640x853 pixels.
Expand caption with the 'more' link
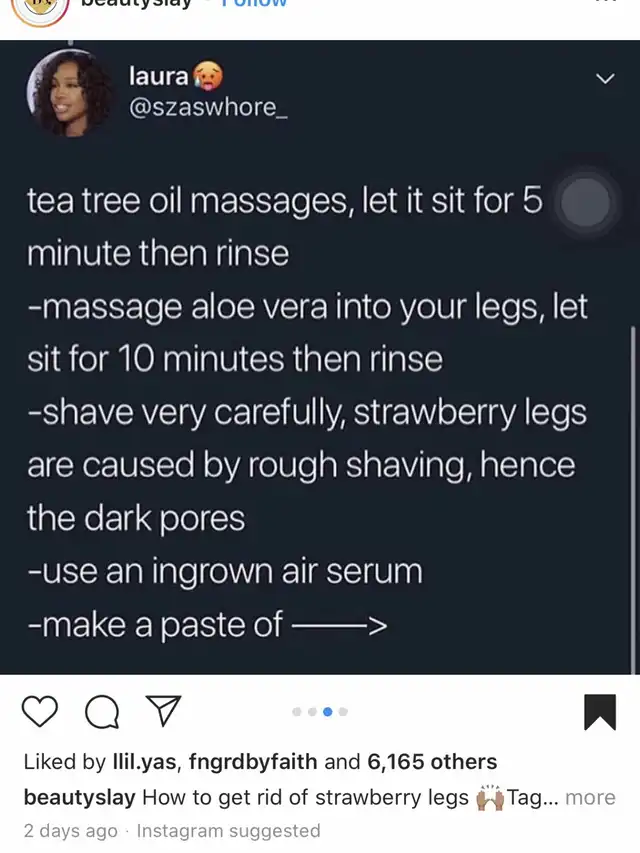pyautogui.click(x=590, y=798)
